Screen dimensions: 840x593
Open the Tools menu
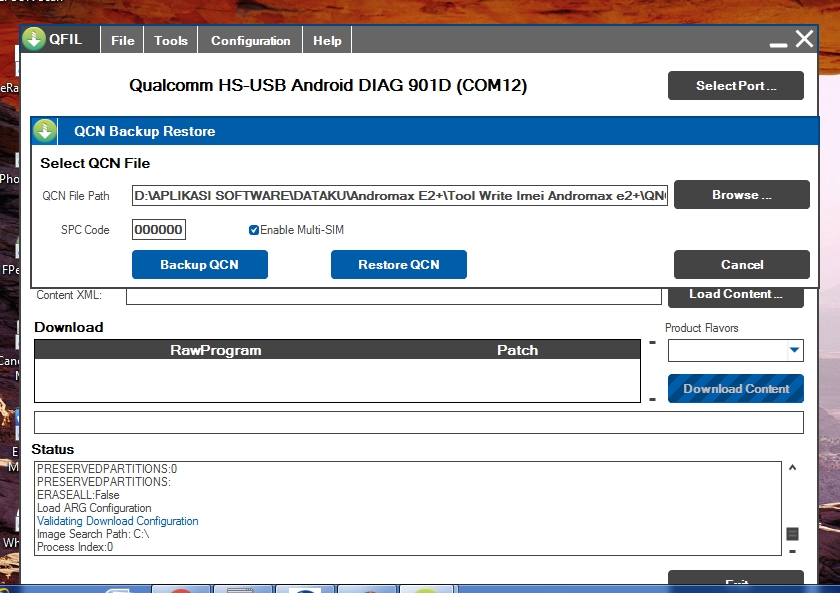[x=170, y=40]
